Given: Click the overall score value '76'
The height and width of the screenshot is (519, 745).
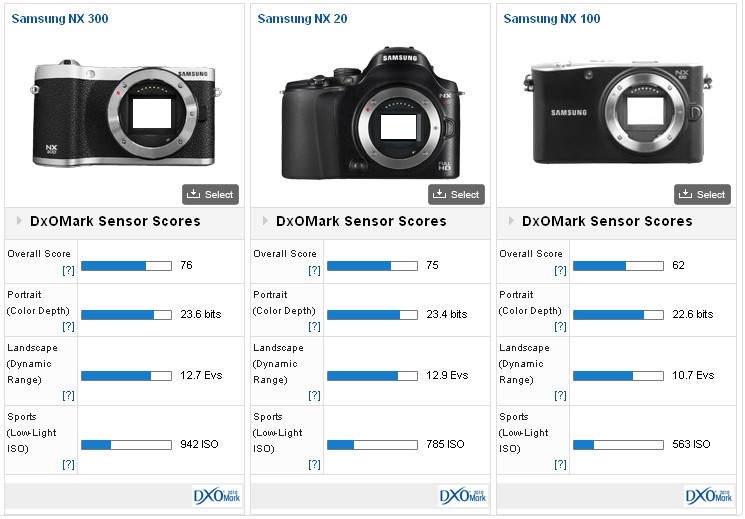Looking at the screenshot, I should coord(186,265).
